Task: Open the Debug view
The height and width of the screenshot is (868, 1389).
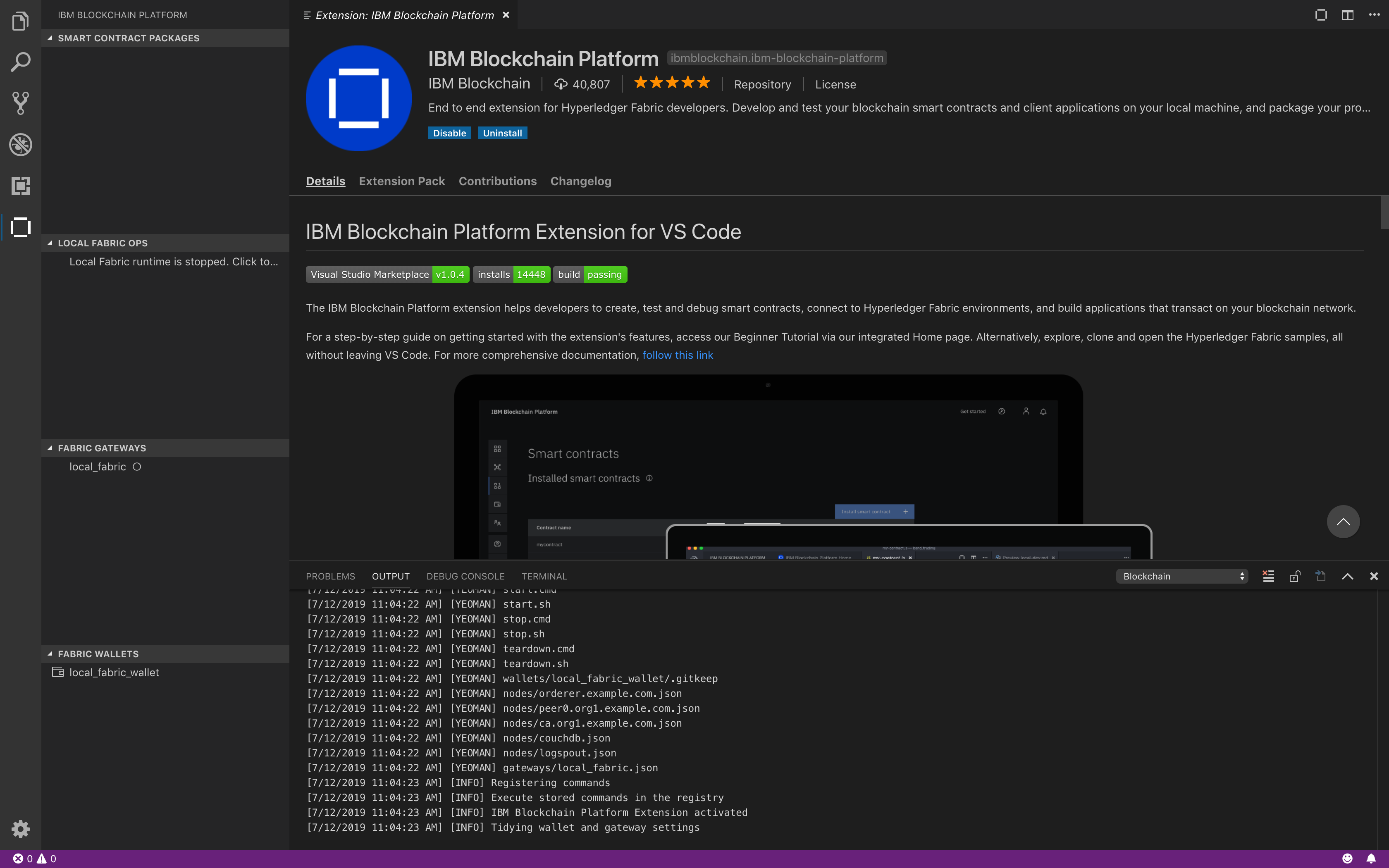Action: click(21, 145)
